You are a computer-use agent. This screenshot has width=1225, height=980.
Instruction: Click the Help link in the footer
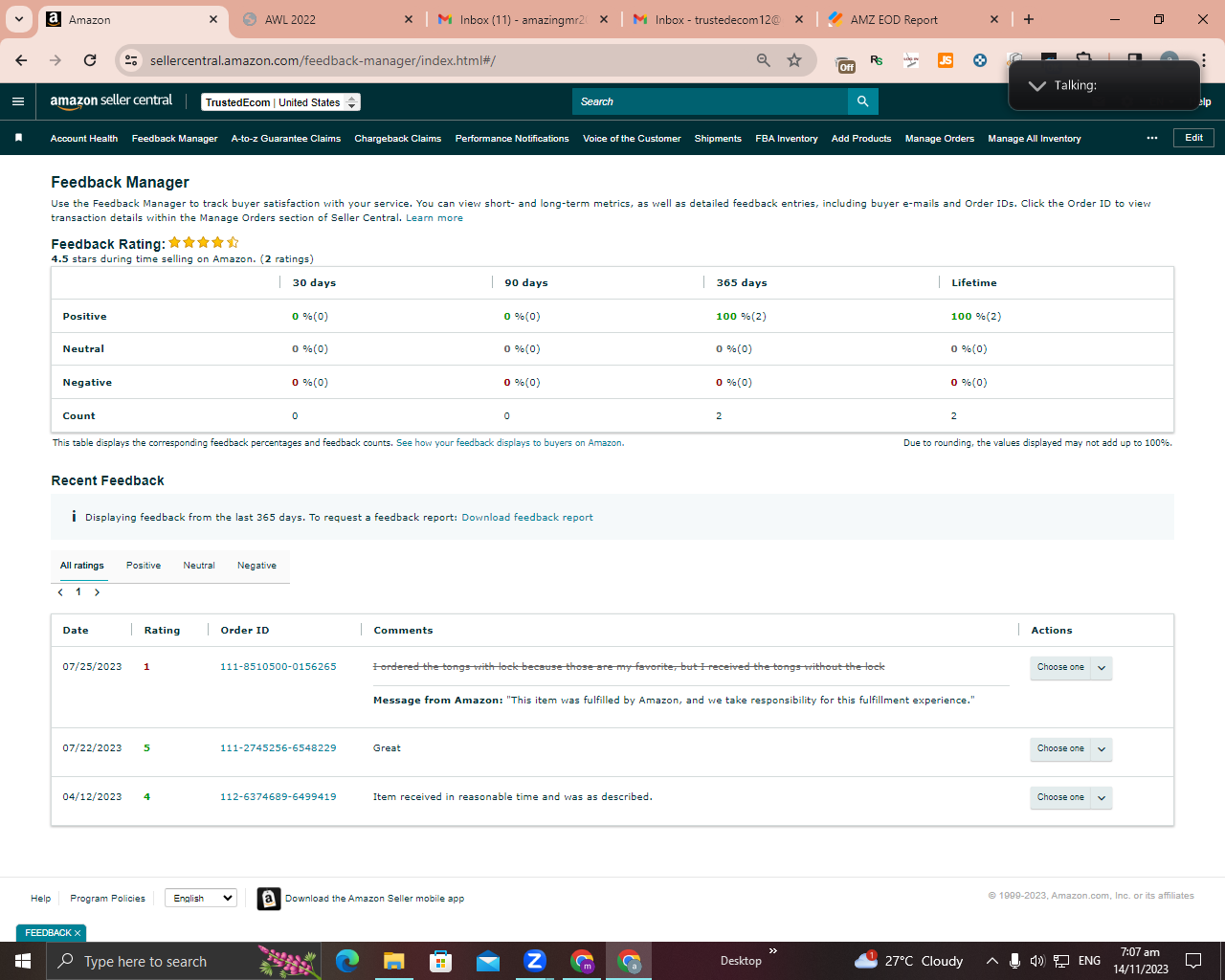40,899
